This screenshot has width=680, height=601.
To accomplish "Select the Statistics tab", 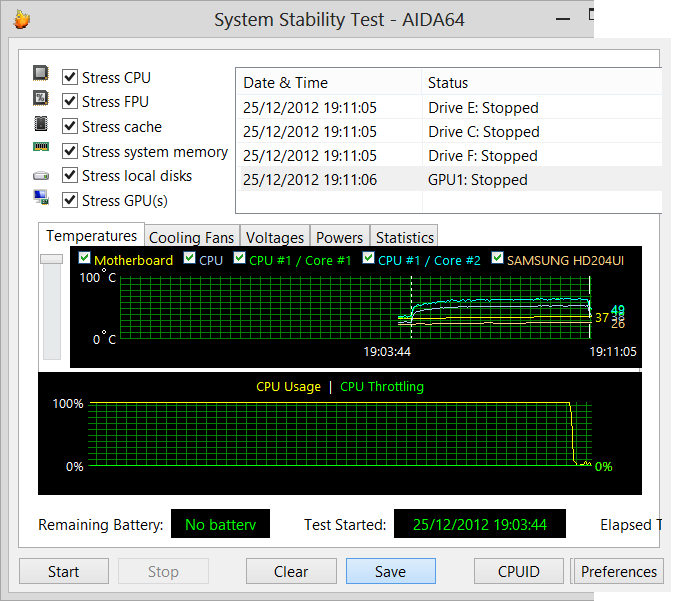I will click(404, 237).
